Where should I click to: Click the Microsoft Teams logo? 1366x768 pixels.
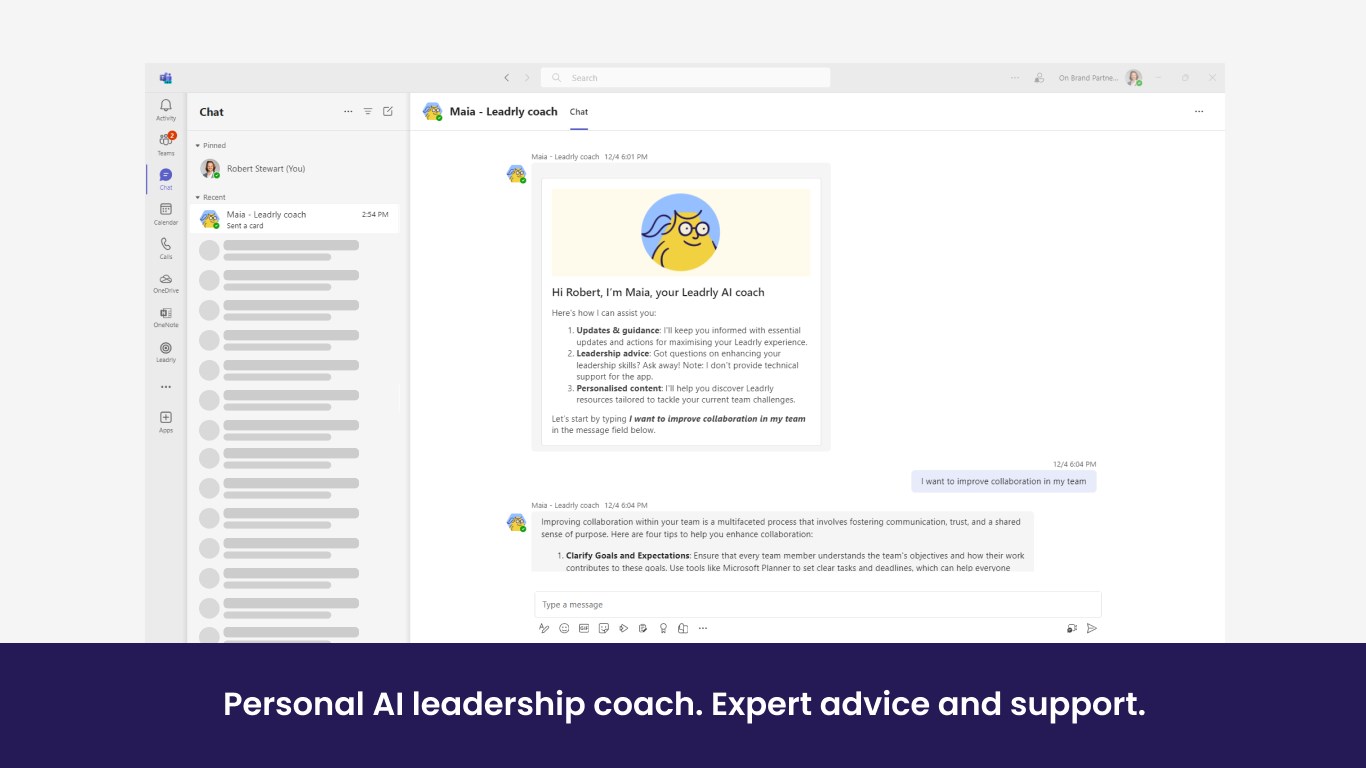pyautogui.click(x=166, y=78)
